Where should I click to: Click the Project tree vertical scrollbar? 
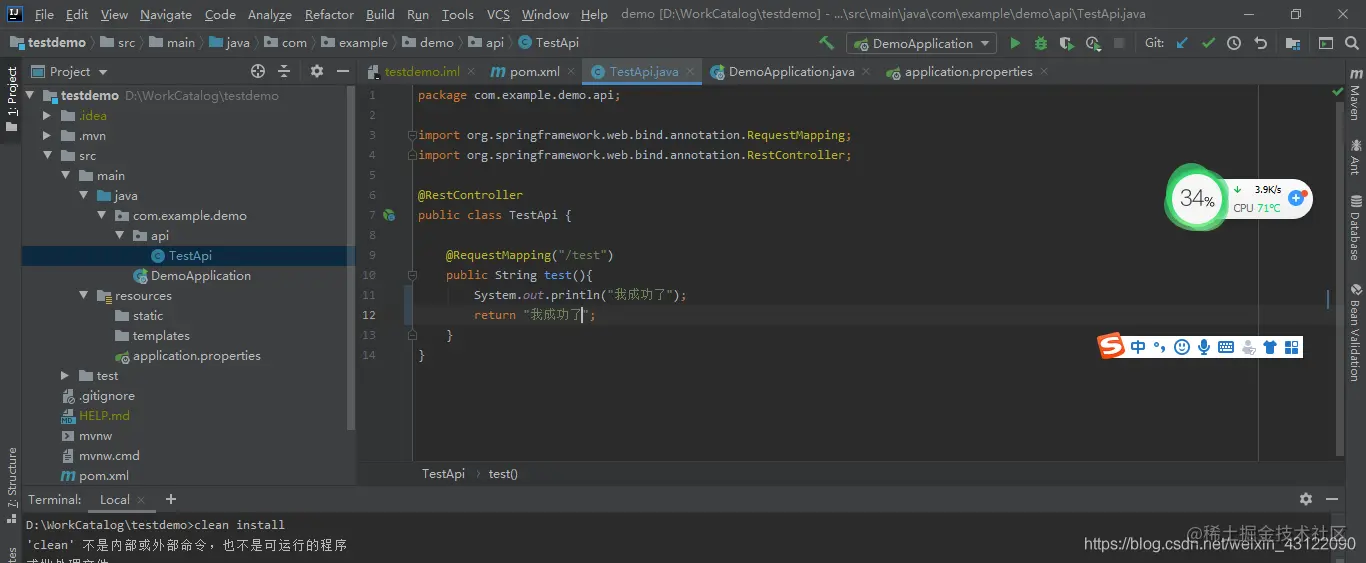(x=350, y=257)
